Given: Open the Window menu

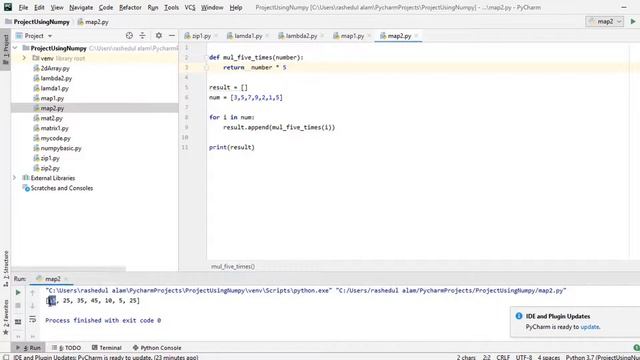Looking at the screenshot, I should (x=212, y=7).
